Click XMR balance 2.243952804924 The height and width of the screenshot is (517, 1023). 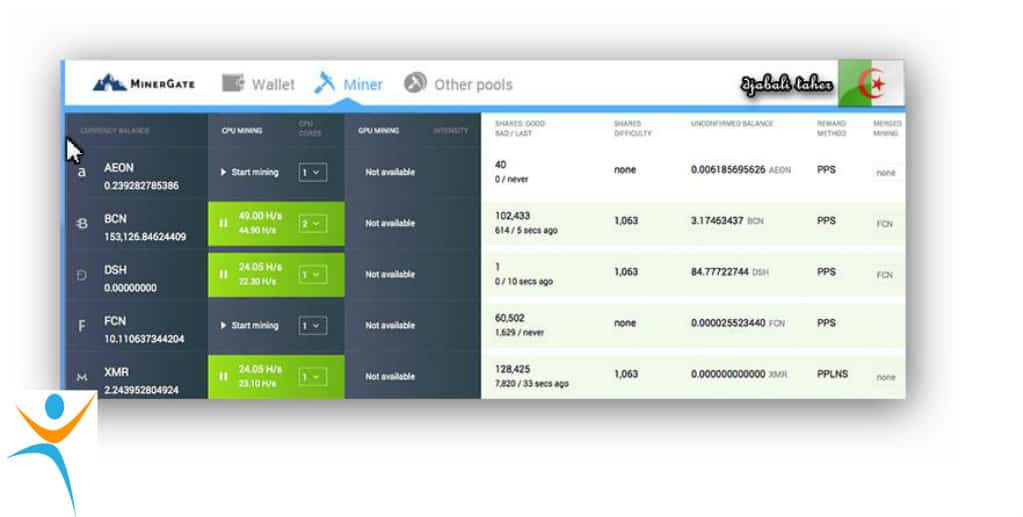point(141,390)
